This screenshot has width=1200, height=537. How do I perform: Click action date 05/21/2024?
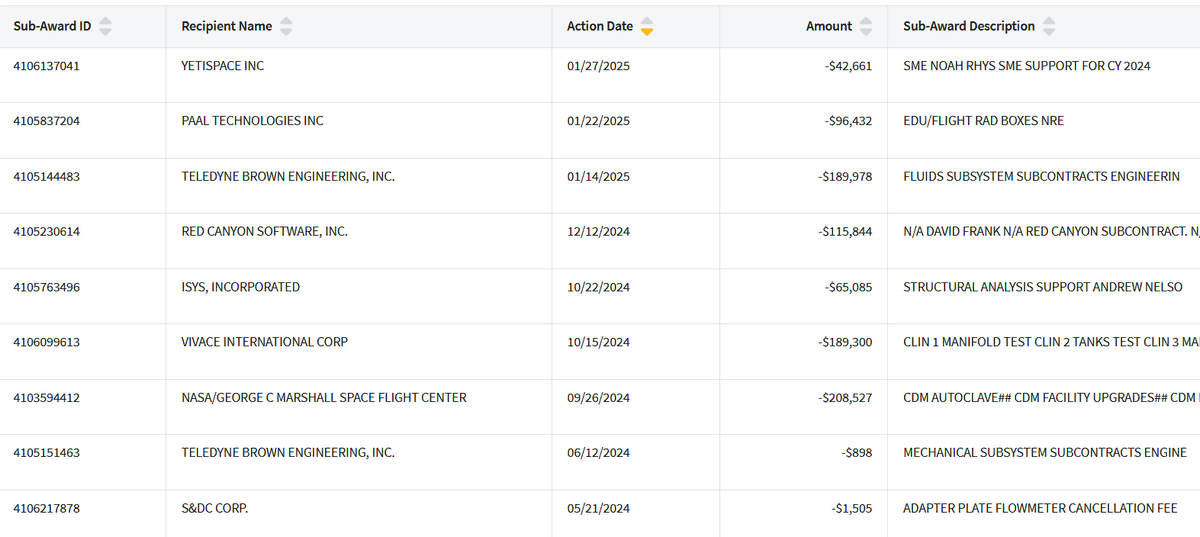pyautogui.click(x=598, y=508)
